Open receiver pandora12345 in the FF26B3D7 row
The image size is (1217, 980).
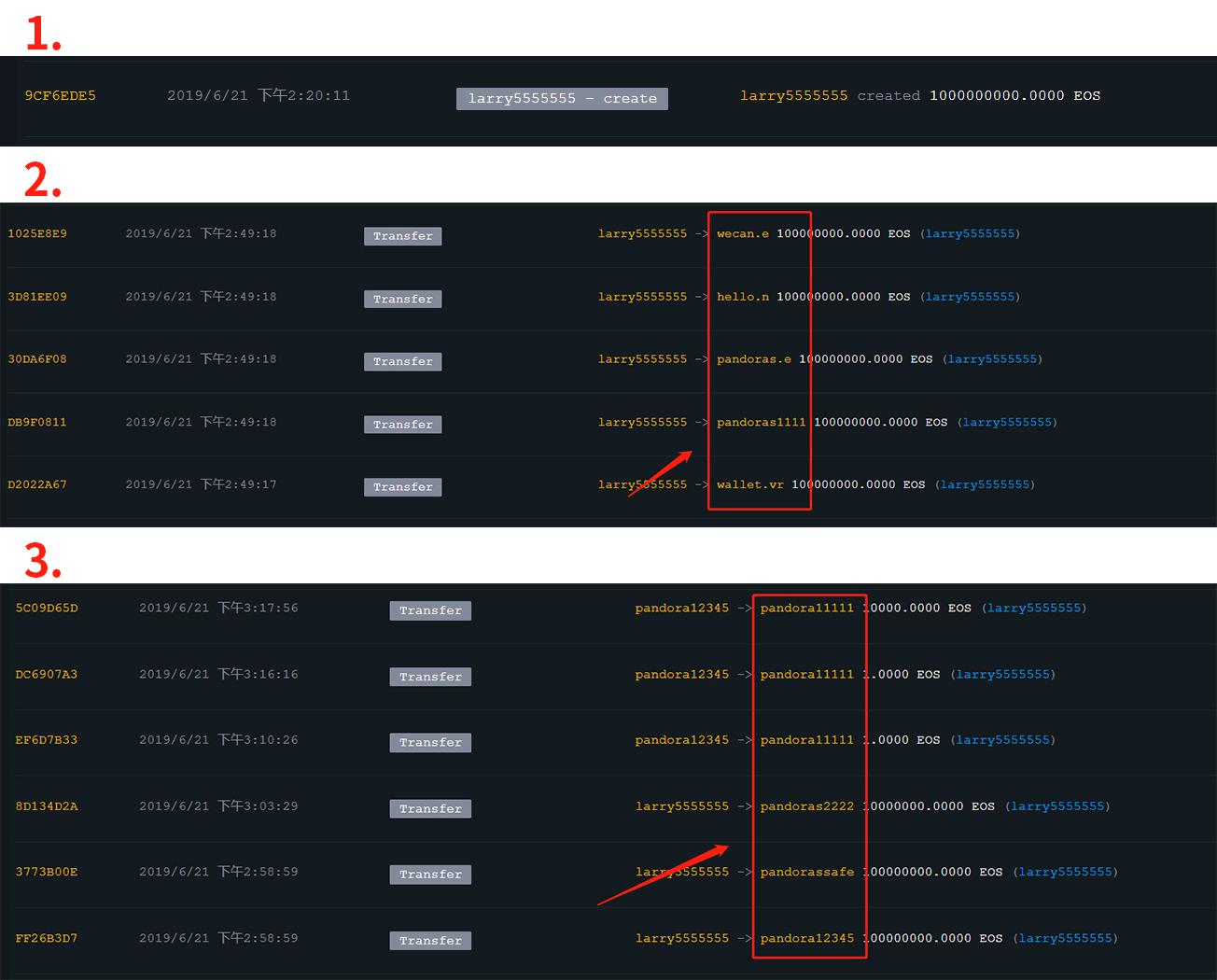(807, 938)
